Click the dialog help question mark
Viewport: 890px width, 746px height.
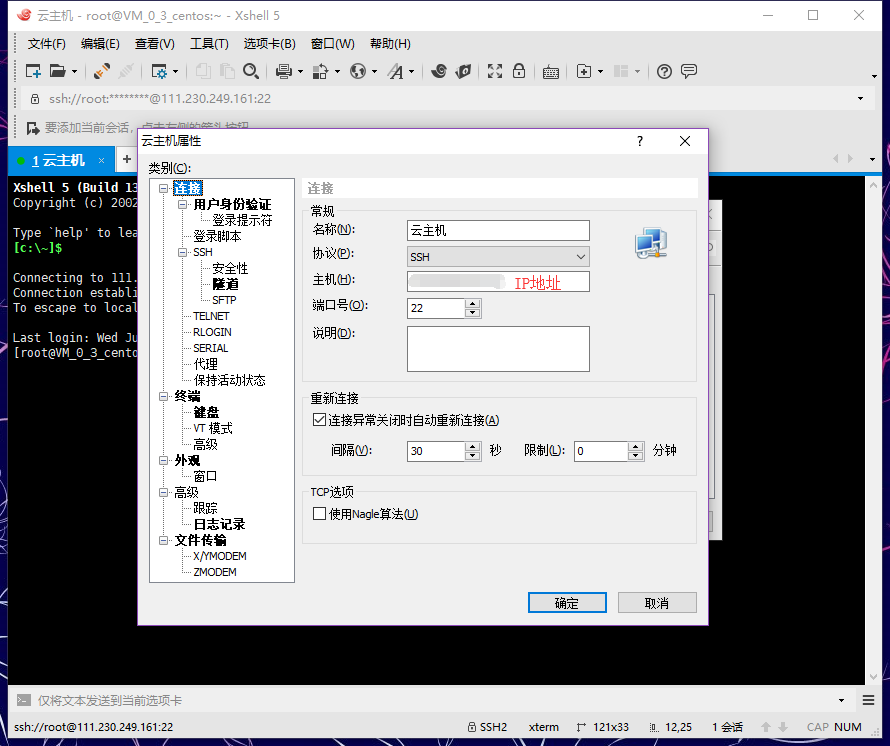coord(640,141)
